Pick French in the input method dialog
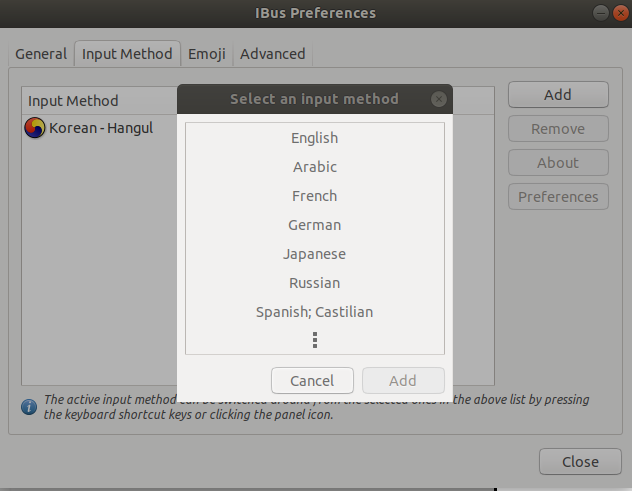Viewport: 632px width, 491px height. [x=315, y=196]
